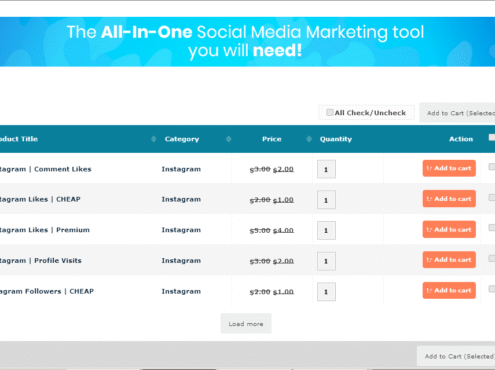Sort table by Product Title arrows
The height and width of the screenshot is (370, 495).
click(x=153, y=139)
